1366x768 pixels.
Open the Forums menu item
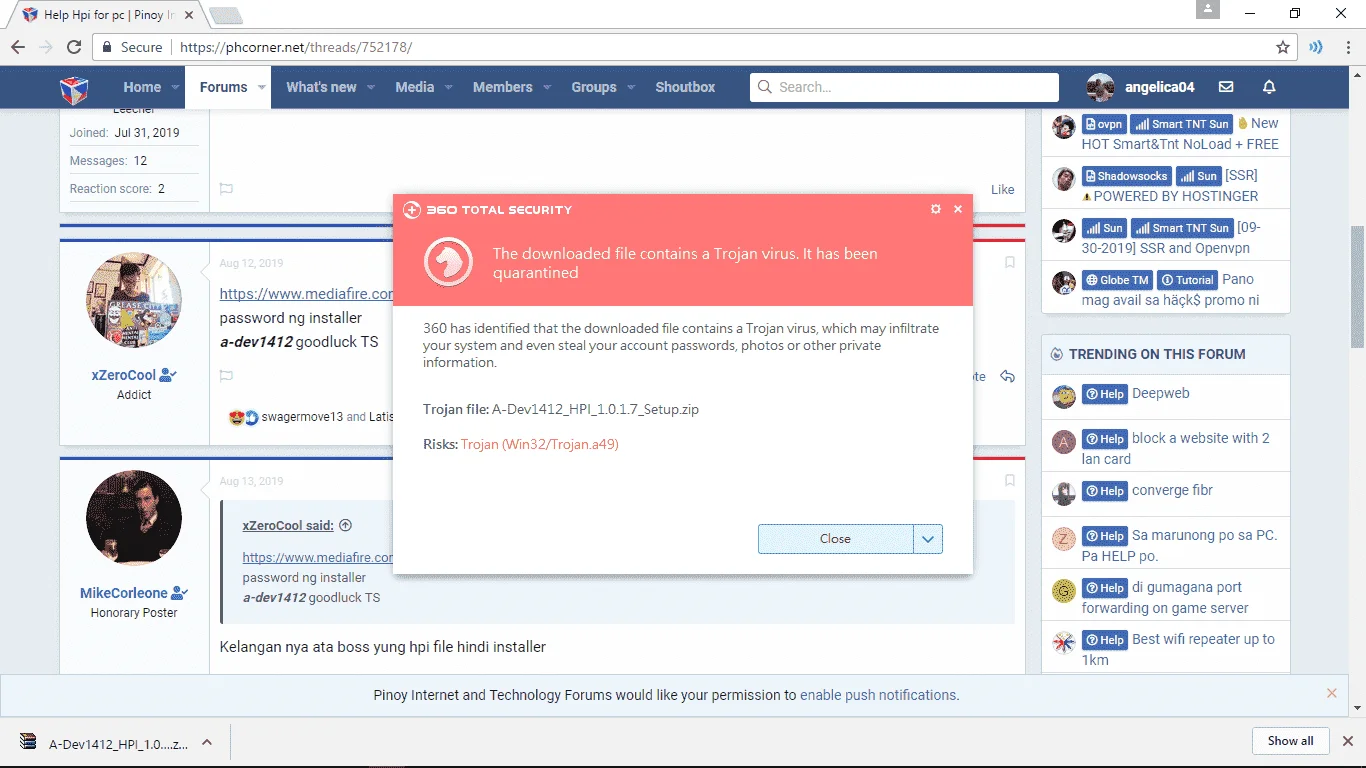(223, 87)
